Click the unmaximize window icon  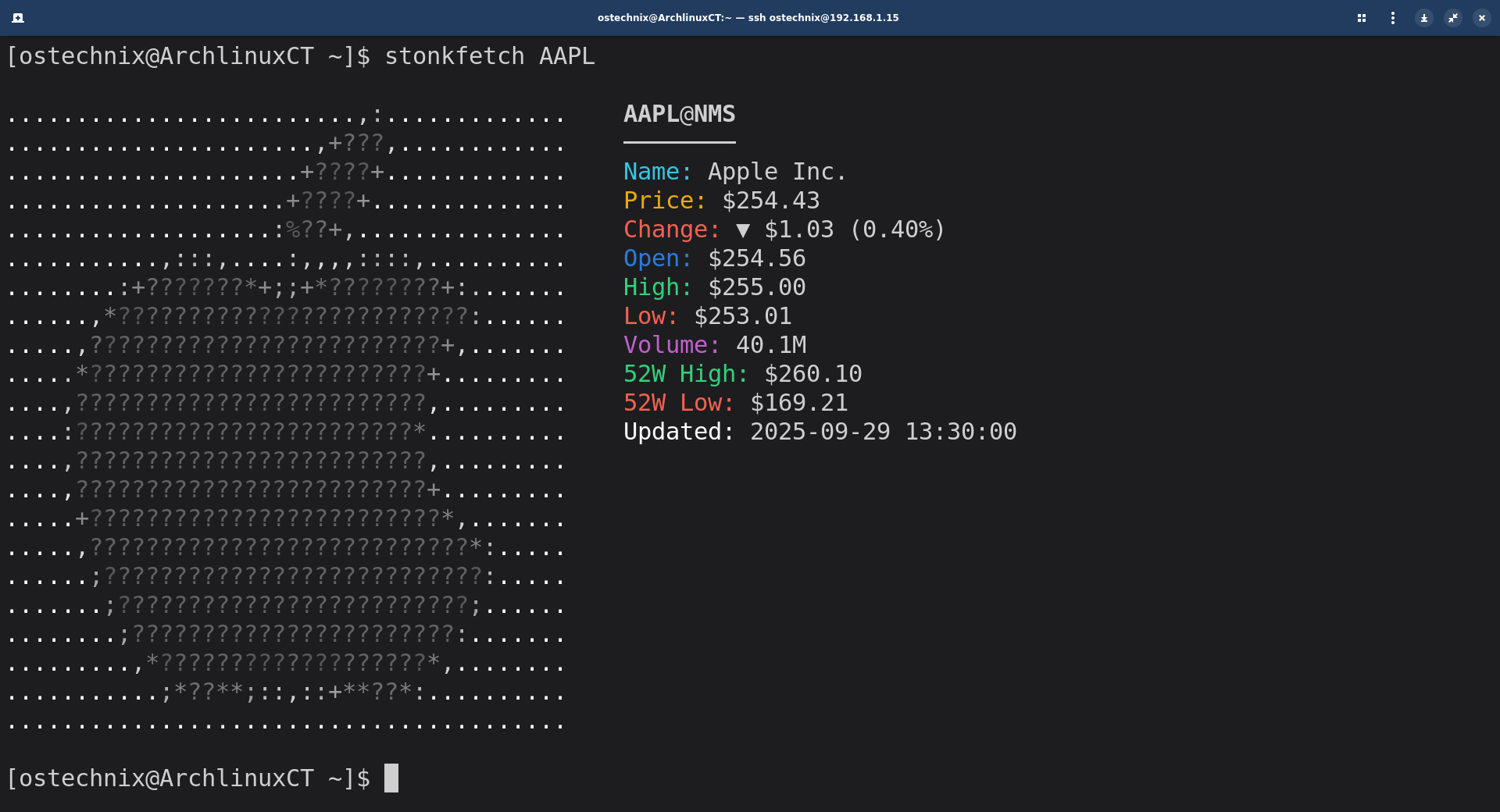(x=1453, y=17)
